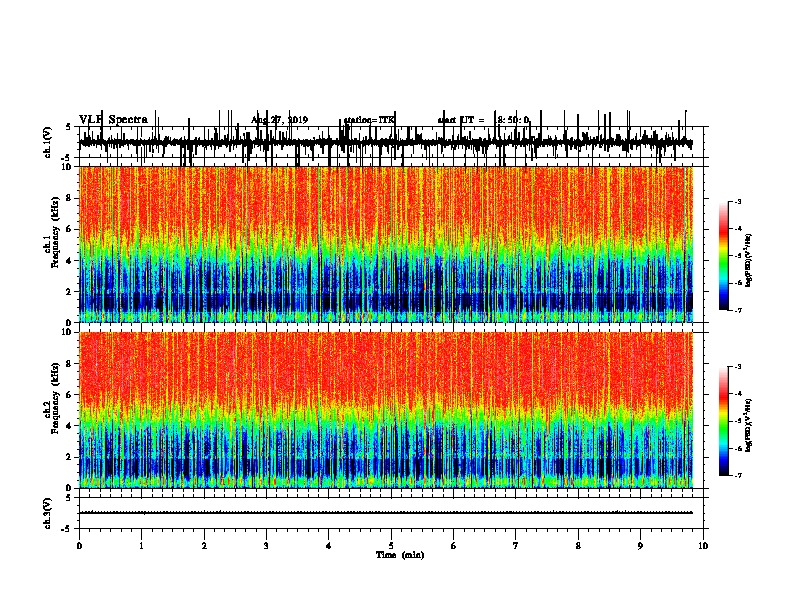
Task: Click the ch.2 spectrogram panel
Action: coord(386,410)
